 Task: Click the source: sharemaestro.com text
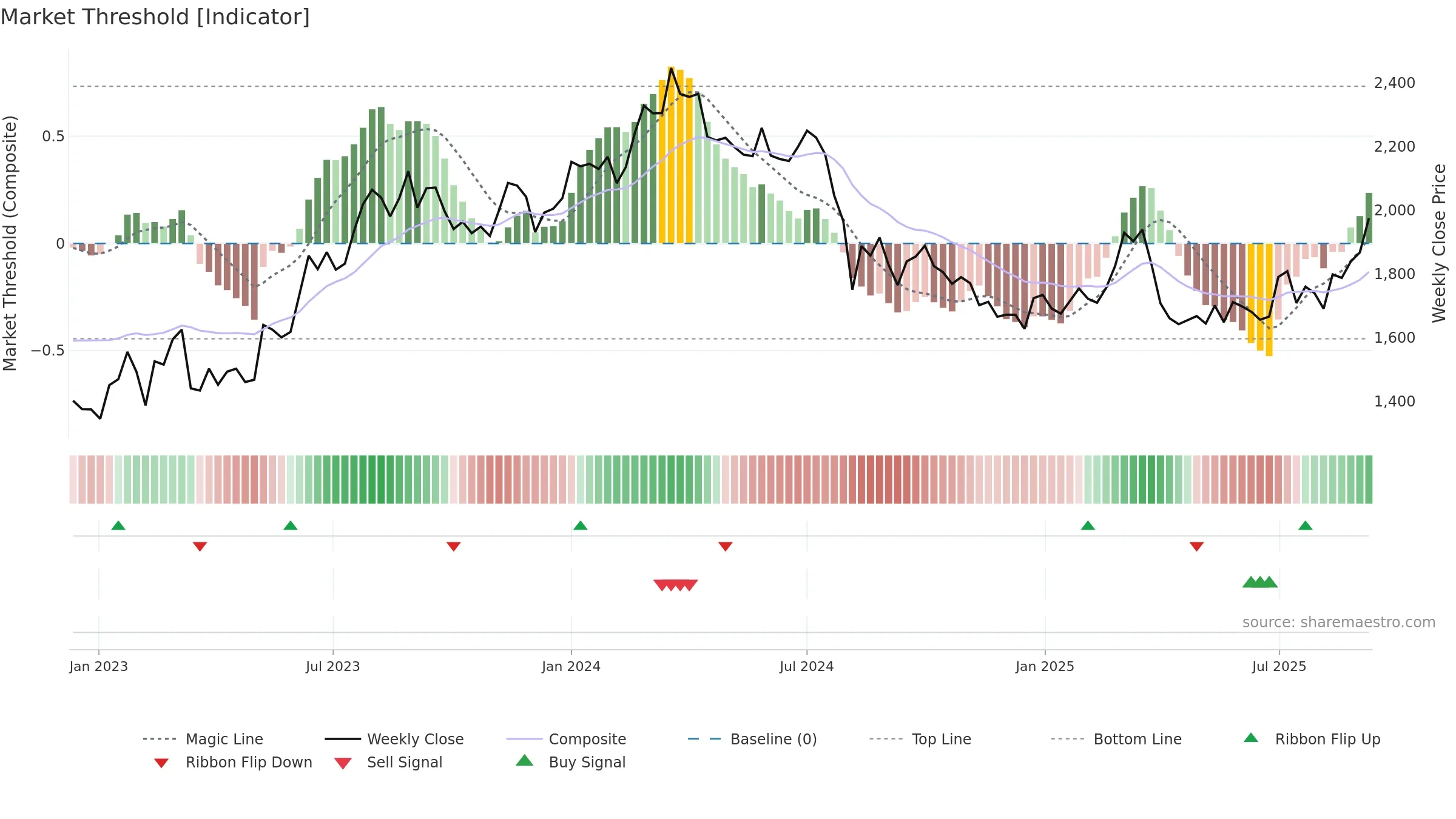[x=1339, y=622]
